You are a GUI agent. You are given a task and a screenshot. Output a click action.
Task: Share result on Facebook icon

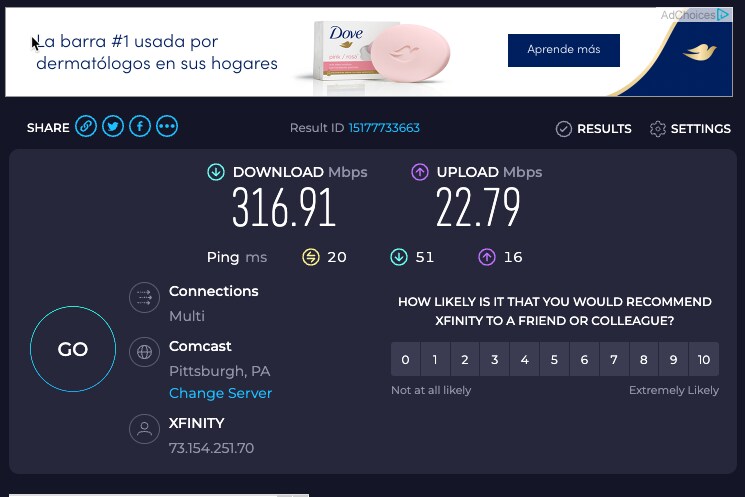click(x=140, y=127)
